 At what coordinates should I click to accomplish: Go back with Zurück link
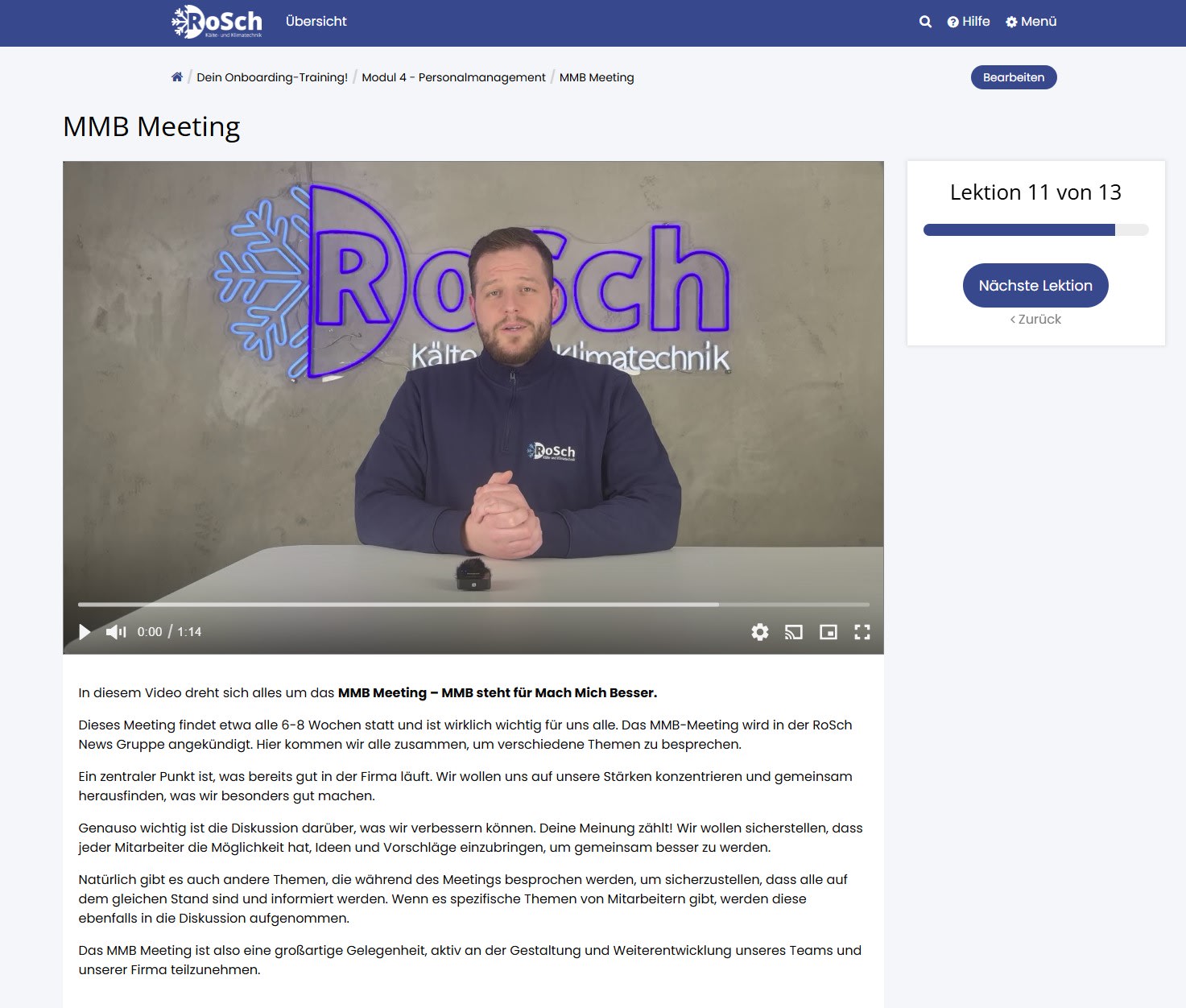pos(1035,319)
